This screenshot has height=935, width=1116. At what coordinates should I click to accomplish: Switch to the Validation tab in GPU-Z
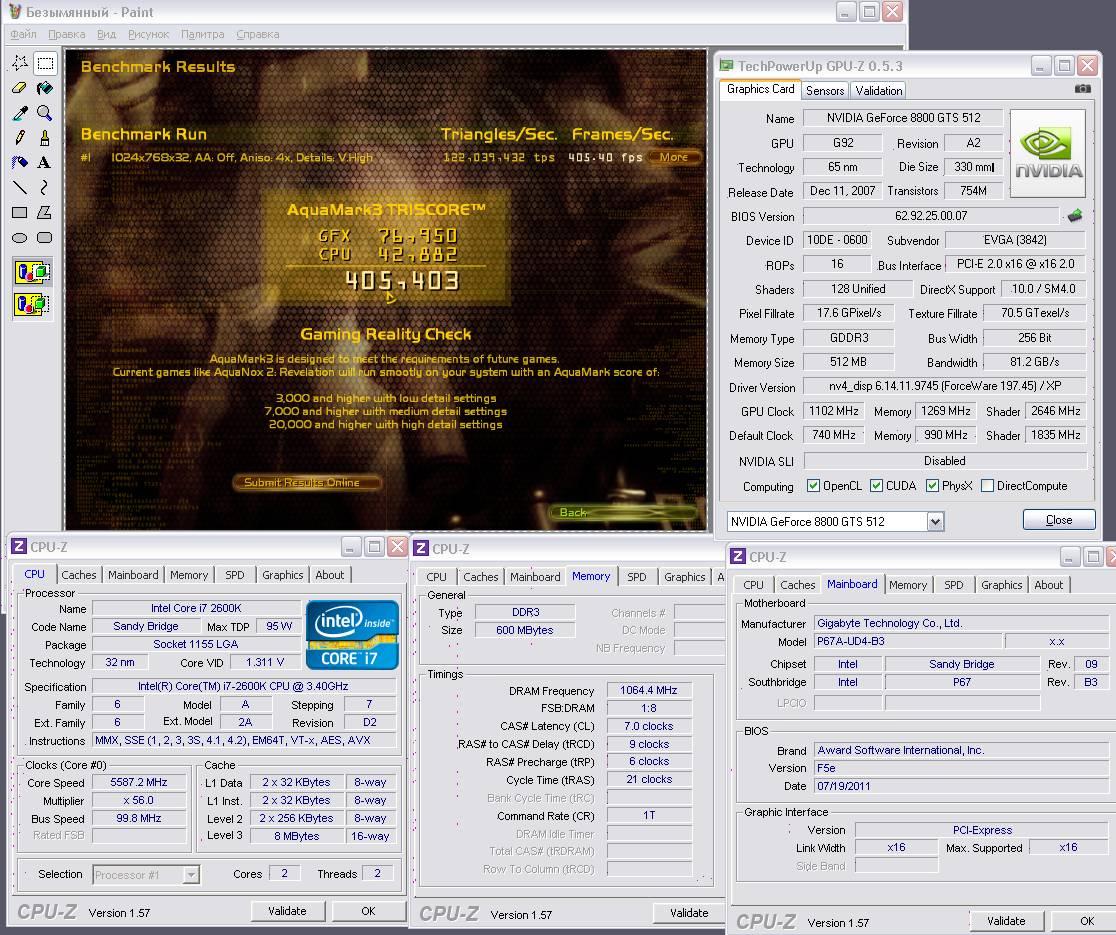coord(878,90)
